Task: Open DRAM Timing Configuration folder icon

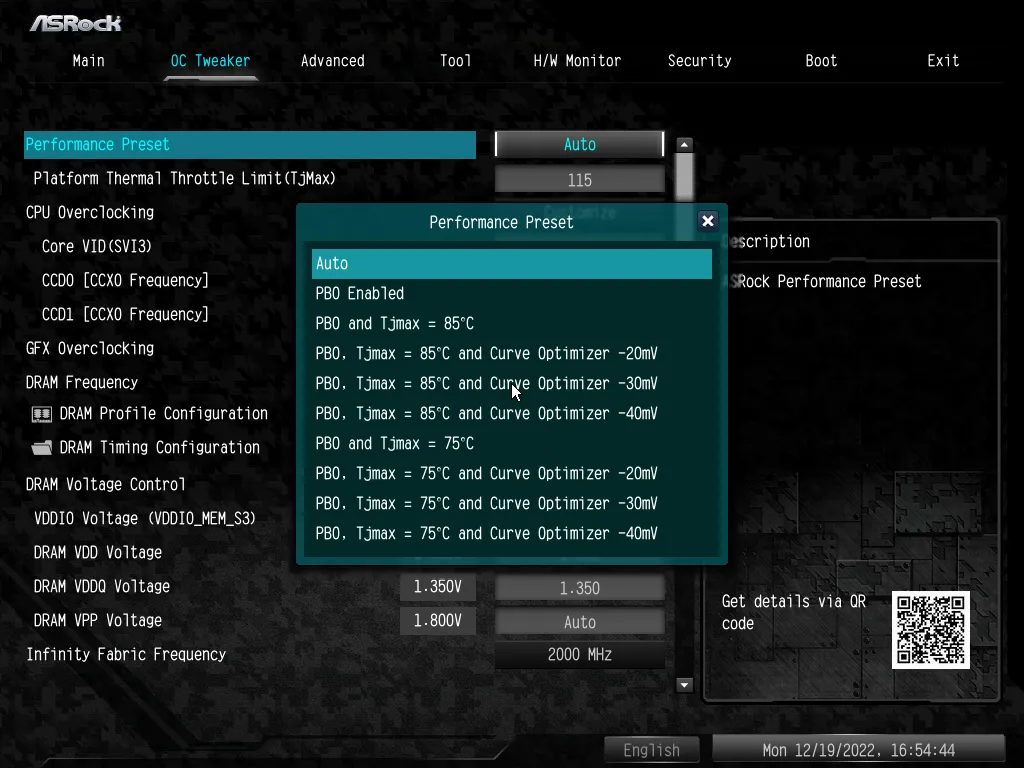Action: [x=42, y=448]
